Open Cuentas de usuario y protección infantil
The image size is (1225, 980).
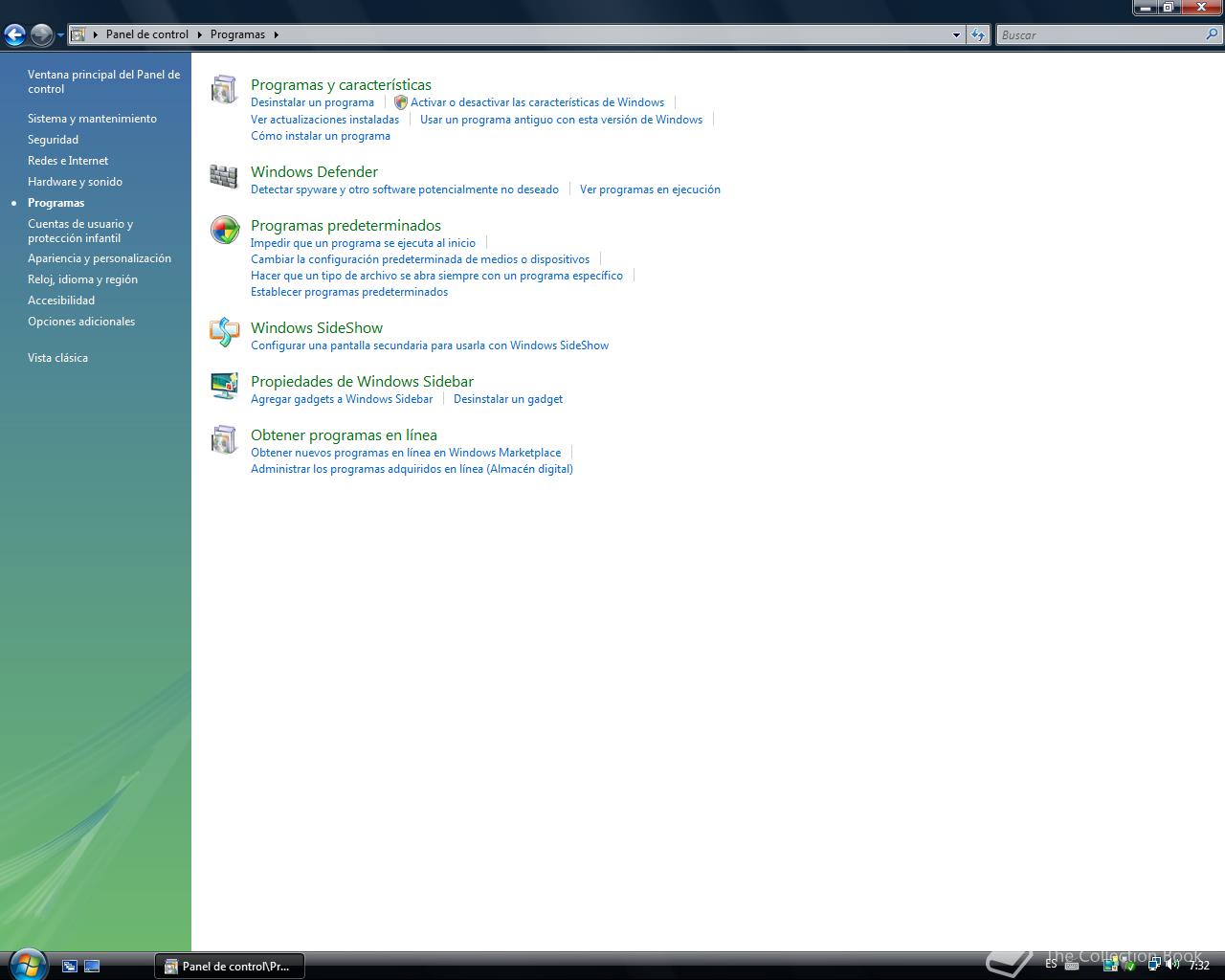80,231
